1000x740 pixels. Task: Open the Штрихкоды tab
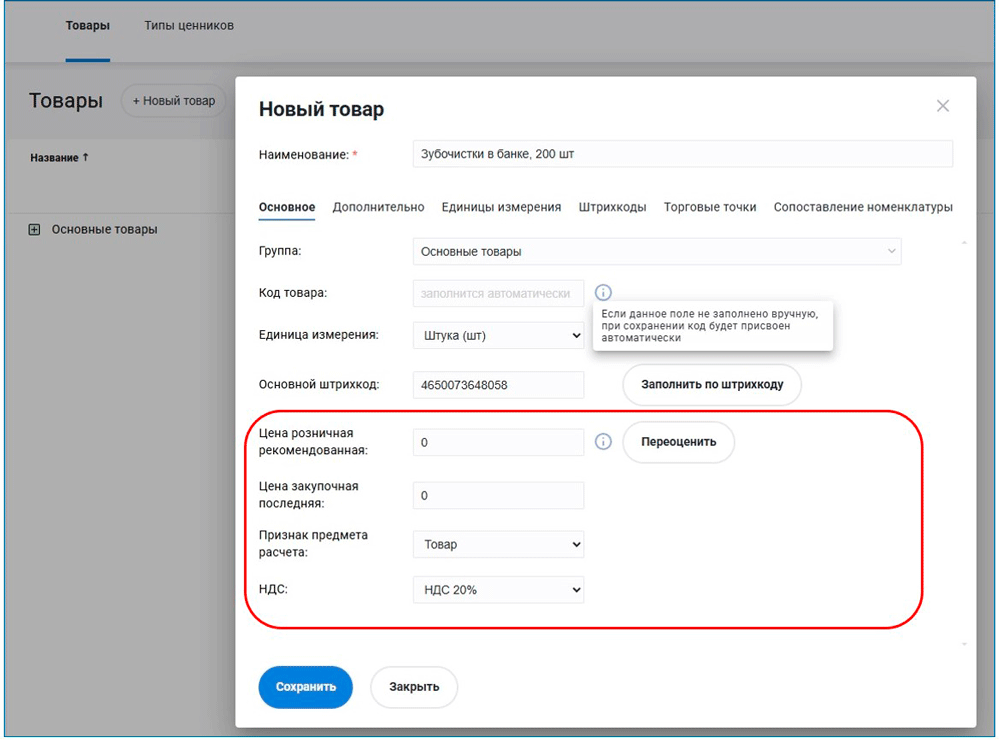[612, 207]
